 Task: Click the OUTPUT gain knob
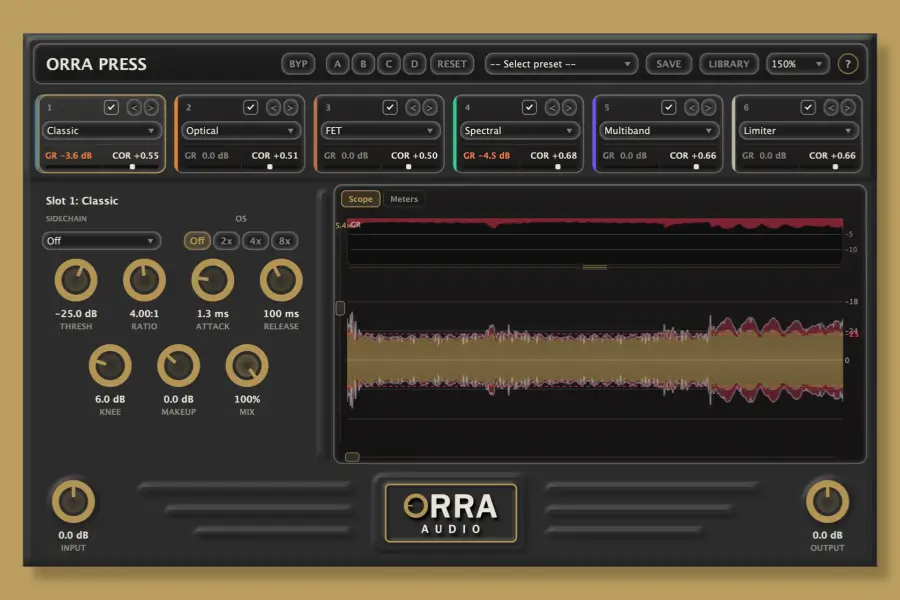827,502
